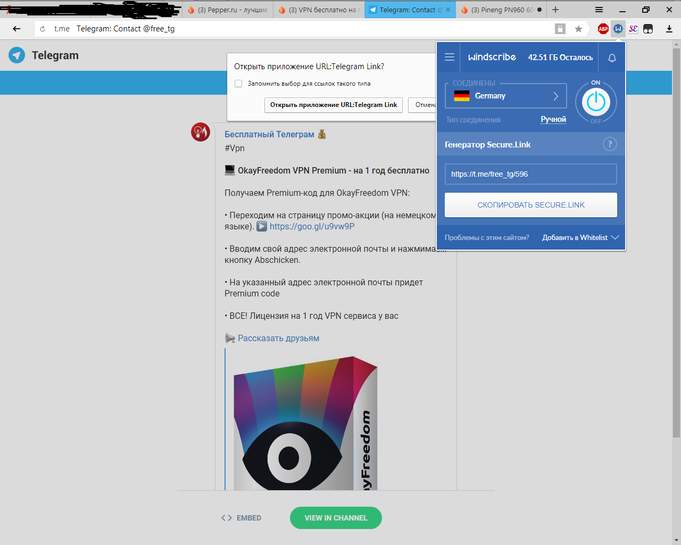Image resolution: width=681 pixels, height=545 pixels.
Task: Click 'Открыть приложение URL:Telegram Link' button
Action: (x=333, y=105)
